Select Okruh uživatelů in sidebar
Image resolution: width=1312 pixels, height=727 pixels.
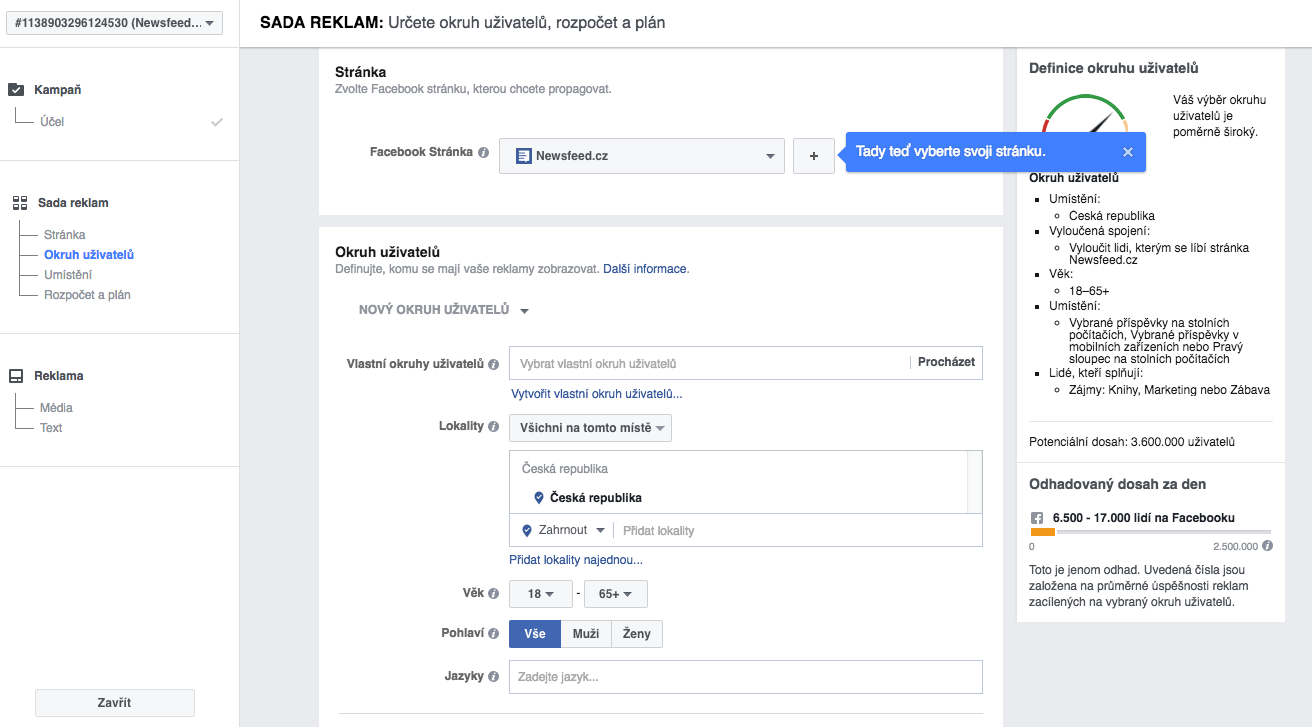89,255
